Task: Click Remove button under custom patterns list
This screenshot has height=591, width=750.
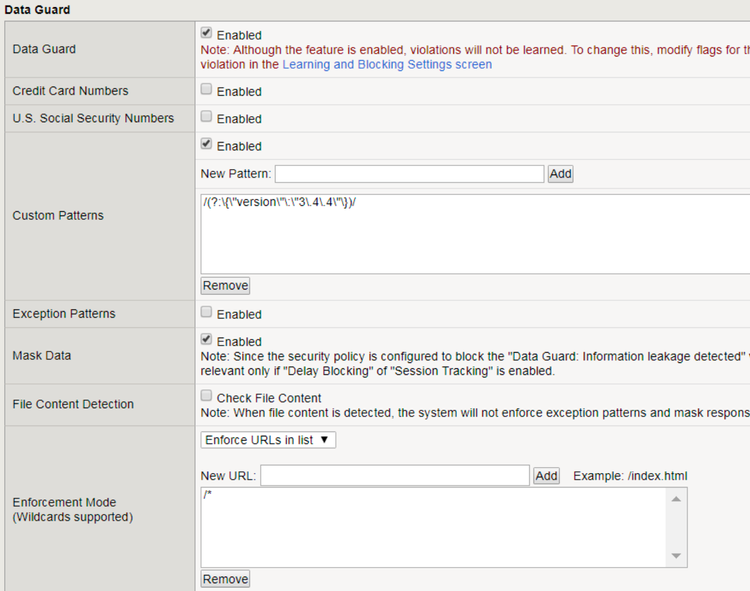Action: (x=225, y=286)
